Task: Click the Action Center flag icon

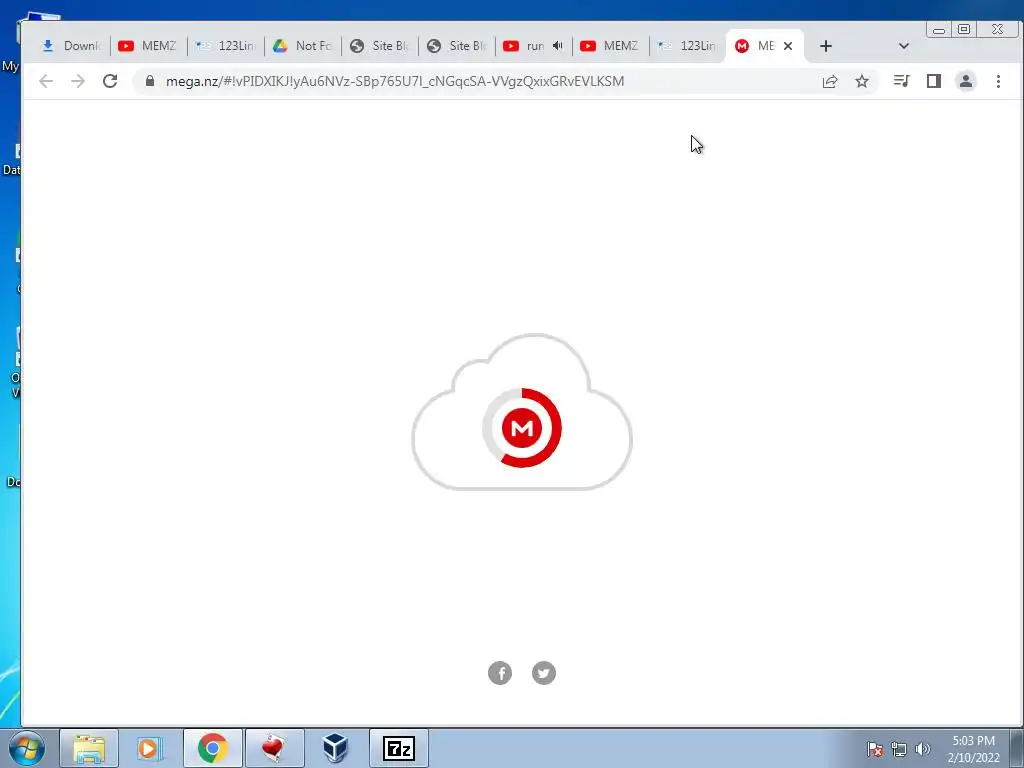Action: point(874,749)
